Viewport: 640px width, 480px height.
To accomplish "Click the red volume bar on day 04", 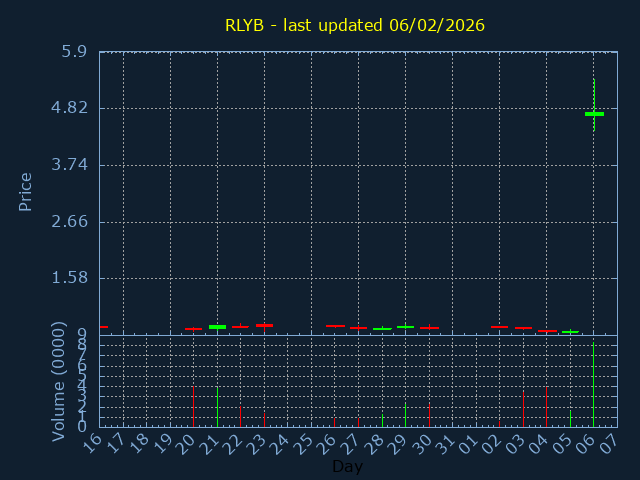I will point(547,407).
